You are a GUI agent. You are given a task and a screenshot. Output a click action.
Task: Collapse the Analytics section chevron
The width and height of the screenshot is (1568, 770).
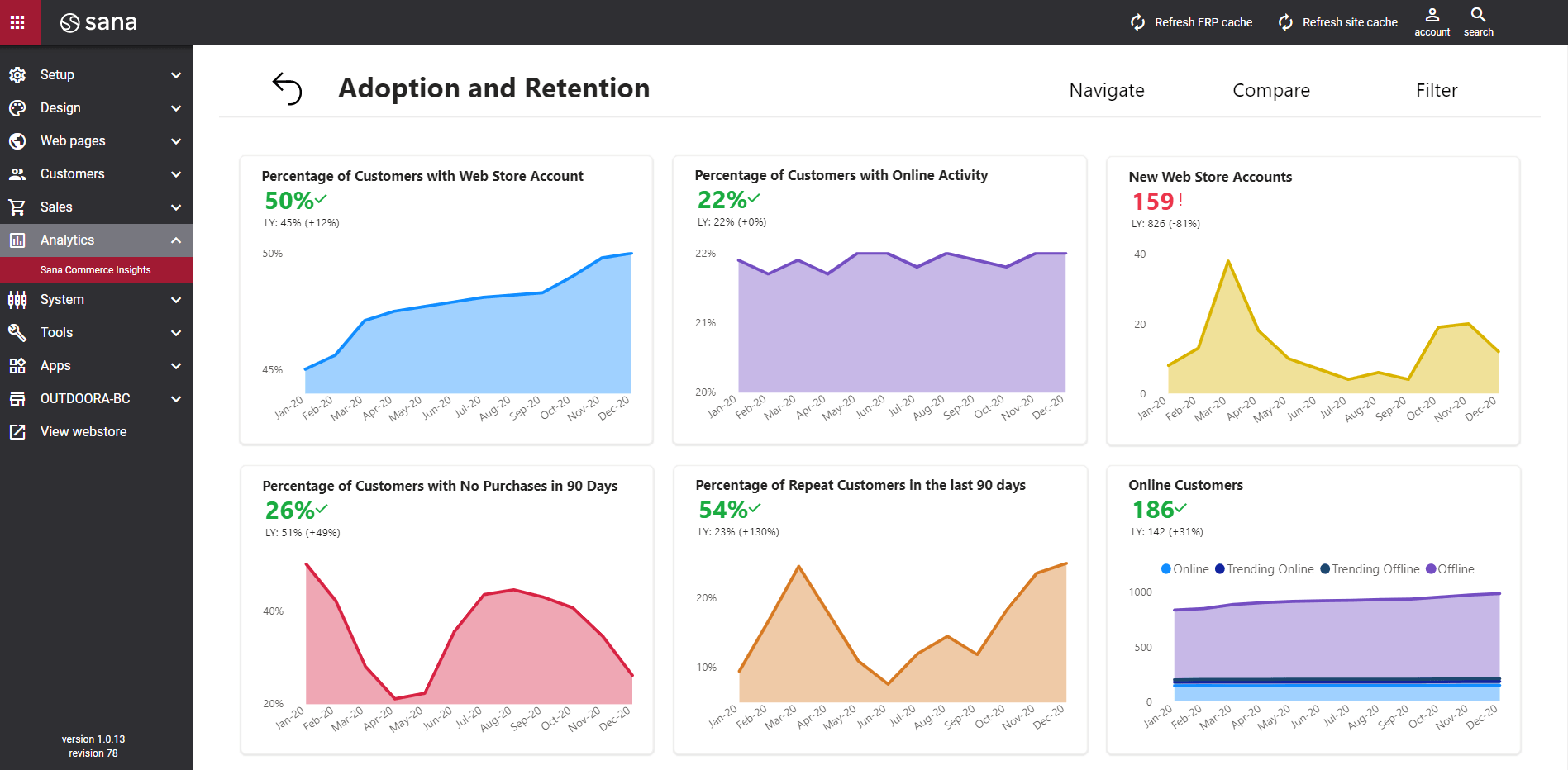[x=174, y=240]
